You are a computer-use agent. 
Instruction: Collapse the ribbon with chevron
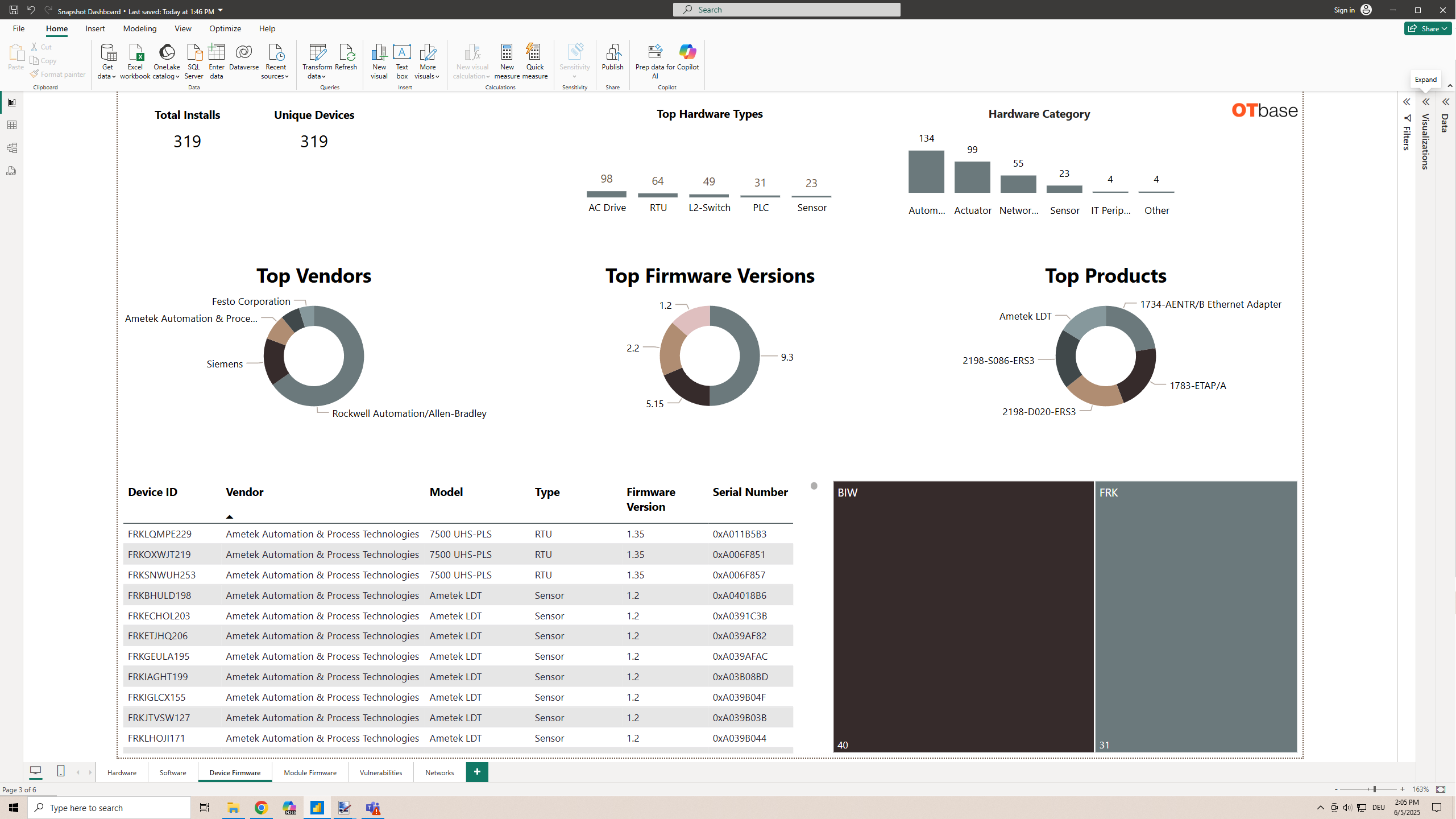click(x=1450, y=86)
